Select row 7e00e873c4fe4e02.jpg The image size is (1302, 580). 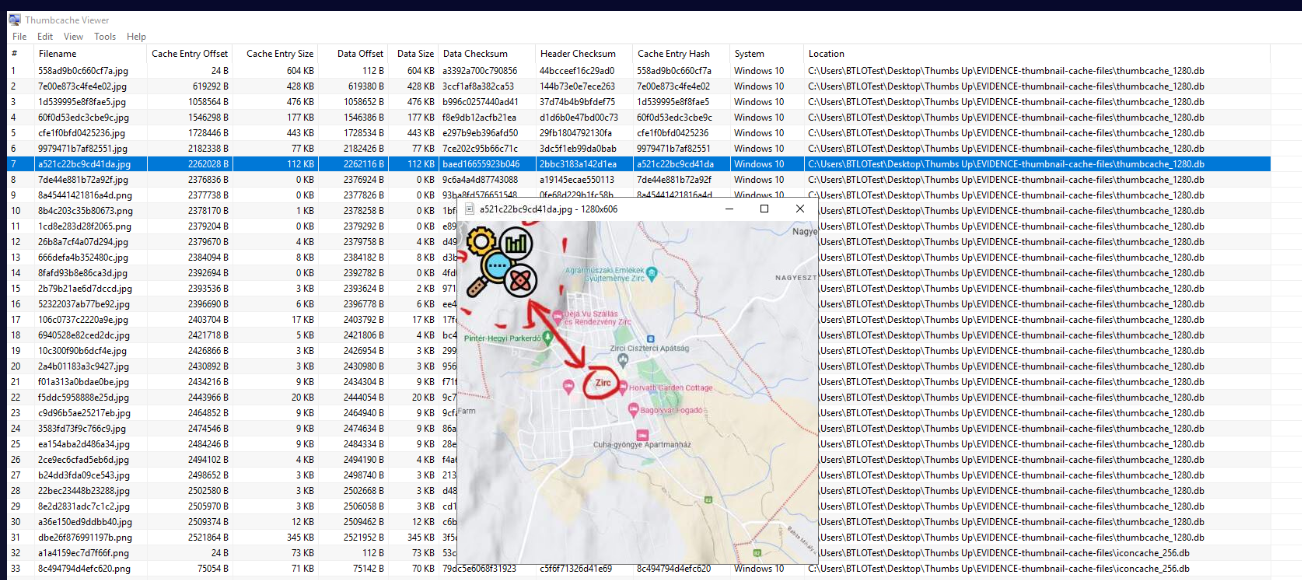pyautogui.click(x=639, y=86)
